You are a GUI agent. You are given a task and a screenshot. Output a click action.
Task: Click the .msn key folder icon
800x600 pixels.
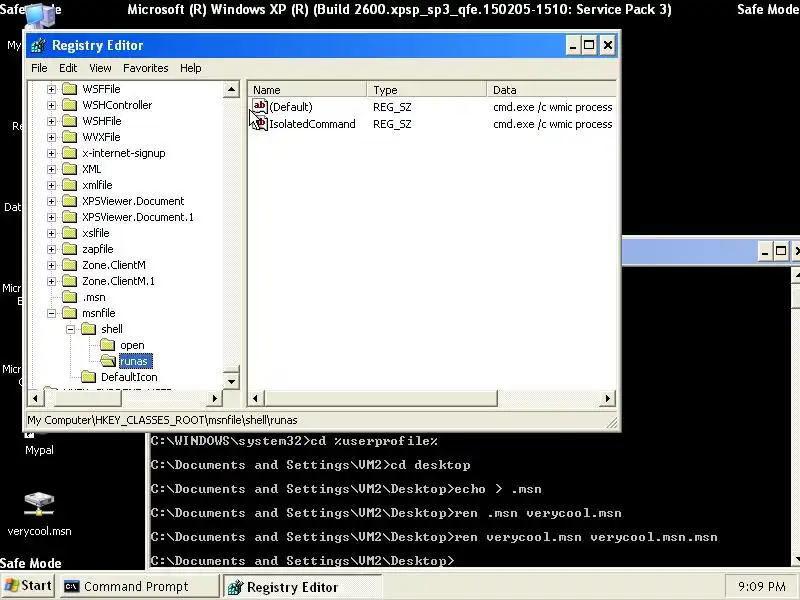(x=69, y=297)
